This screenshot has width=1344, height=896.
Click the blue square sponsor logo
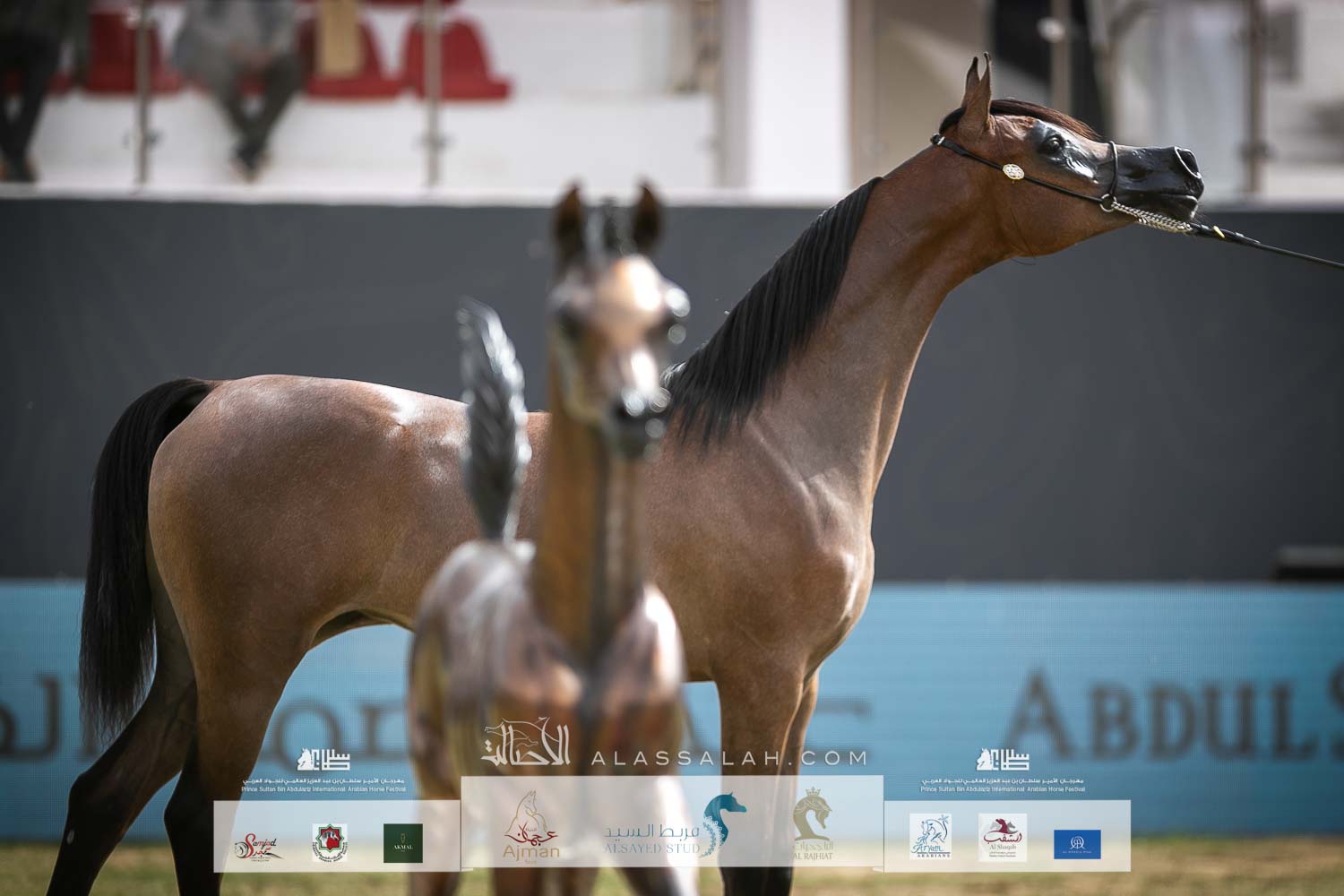click(x=1077, y=844)
